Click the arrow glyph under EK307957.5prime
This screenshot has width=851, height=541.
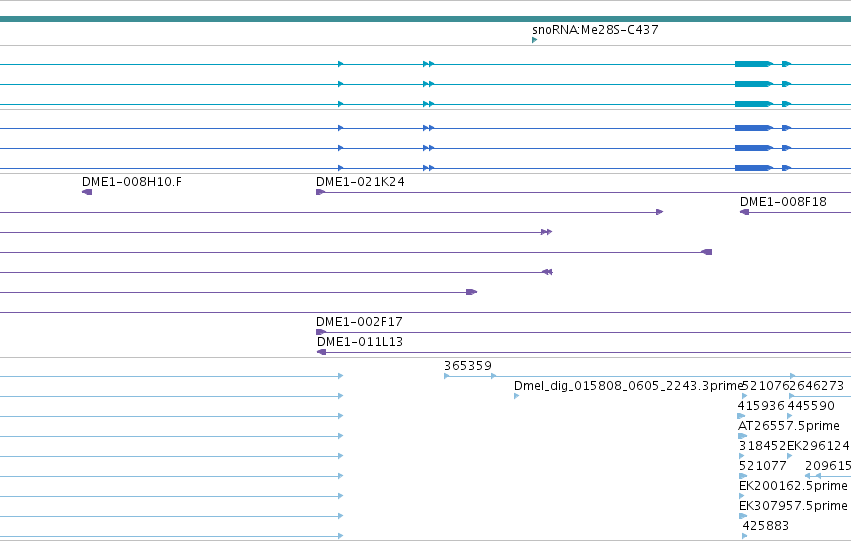coord(743,516)
